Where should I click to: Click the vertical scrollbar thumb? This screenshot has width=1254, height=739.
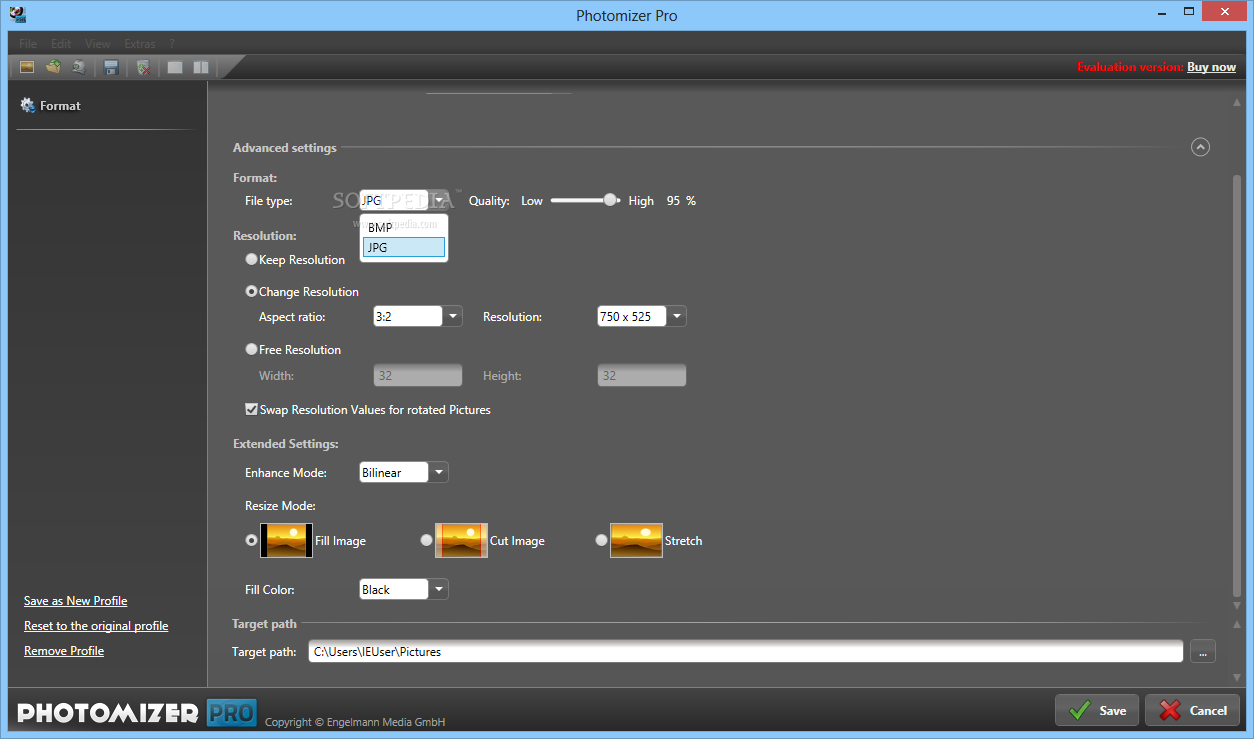click(1237, 386)
